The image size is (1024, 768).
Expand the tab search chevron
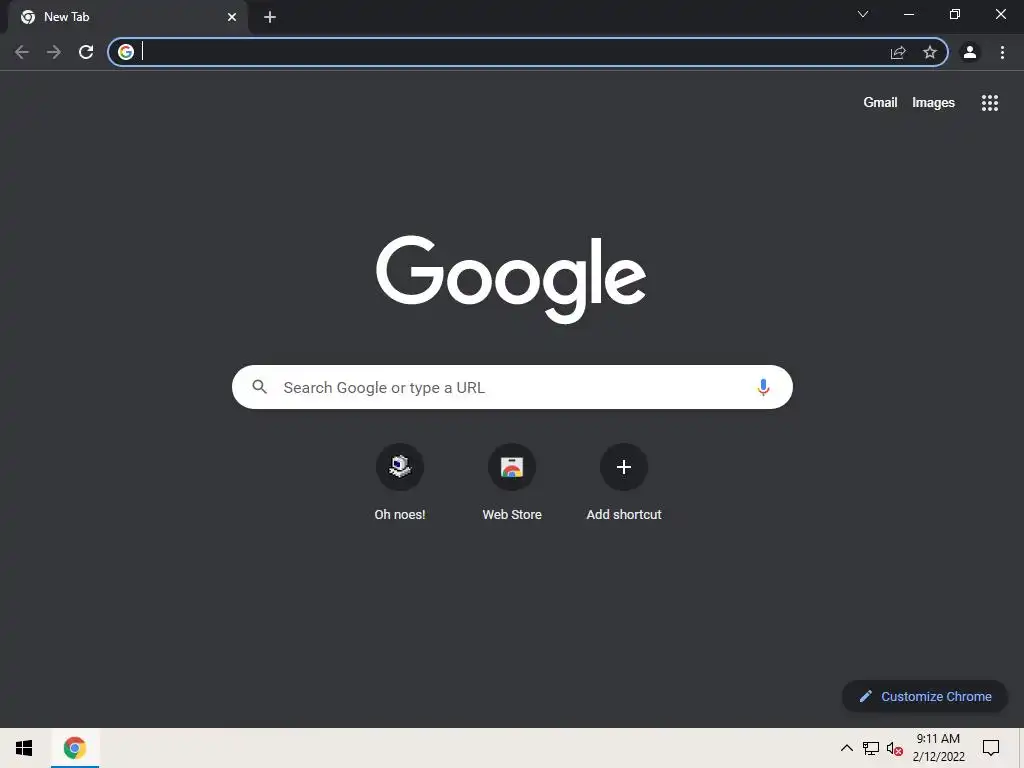(x=863, y=14)
